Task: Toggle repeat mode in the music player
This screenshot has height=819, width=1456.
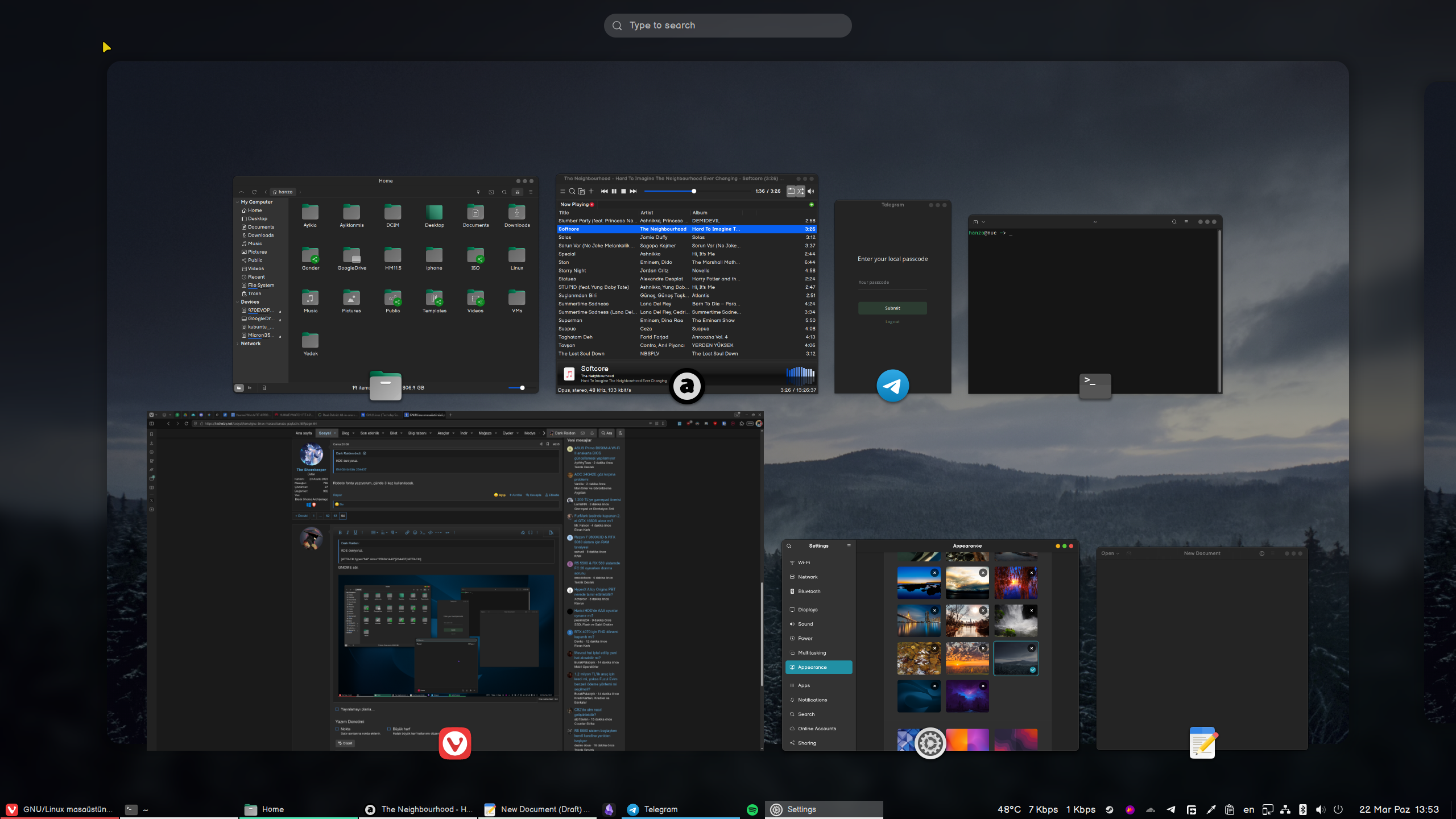Action: point(791,191)
